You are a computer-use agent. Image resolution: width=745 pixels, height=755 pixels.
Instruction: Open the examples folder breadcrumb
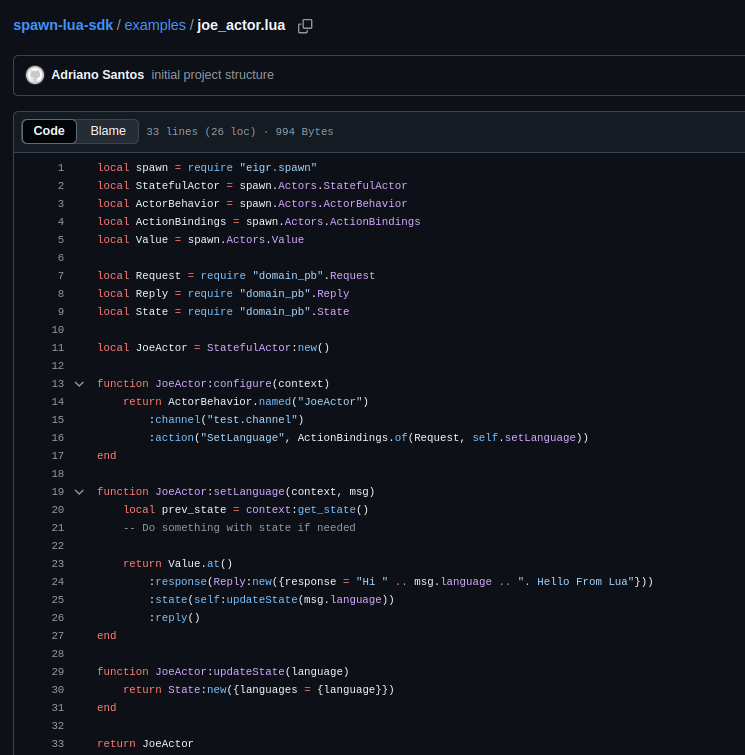155,25
